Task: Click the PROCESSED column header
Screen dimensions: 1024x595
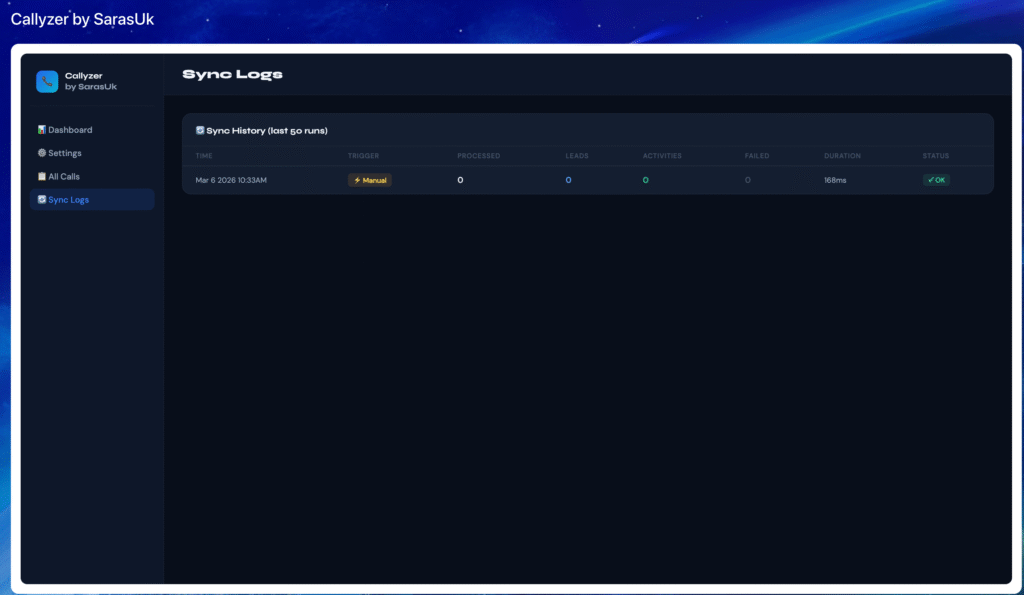Action: [478, 156]
